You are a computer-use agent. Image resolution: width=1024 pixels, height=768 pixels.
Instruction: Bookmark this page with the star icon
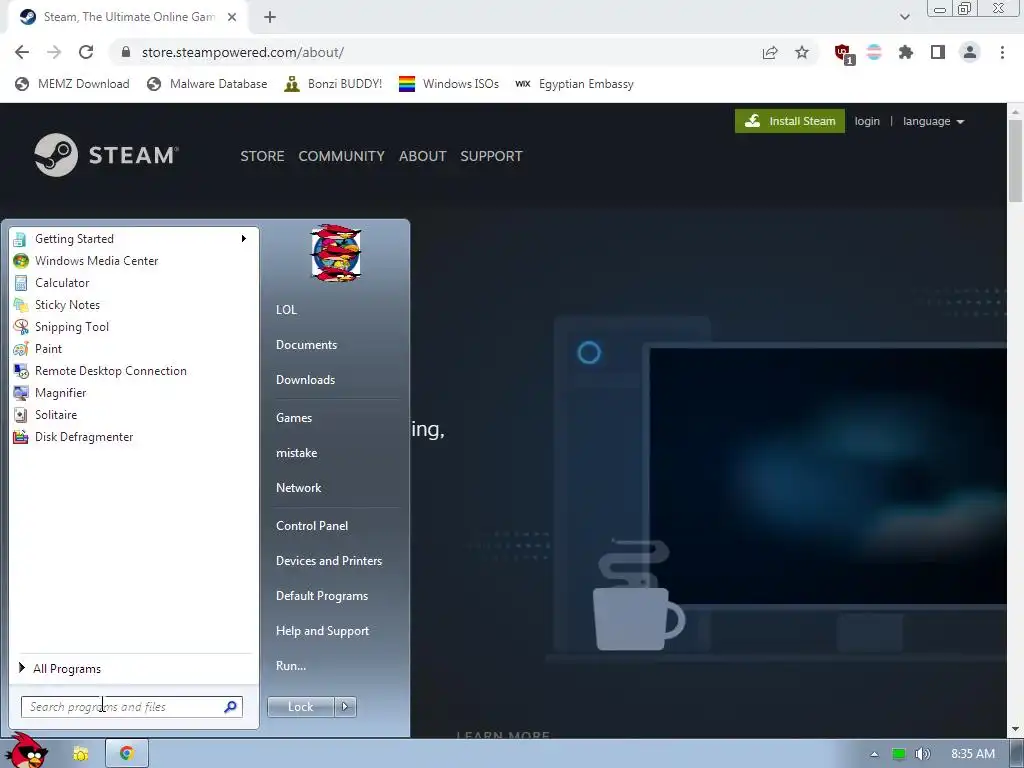(x=802, y=52)
